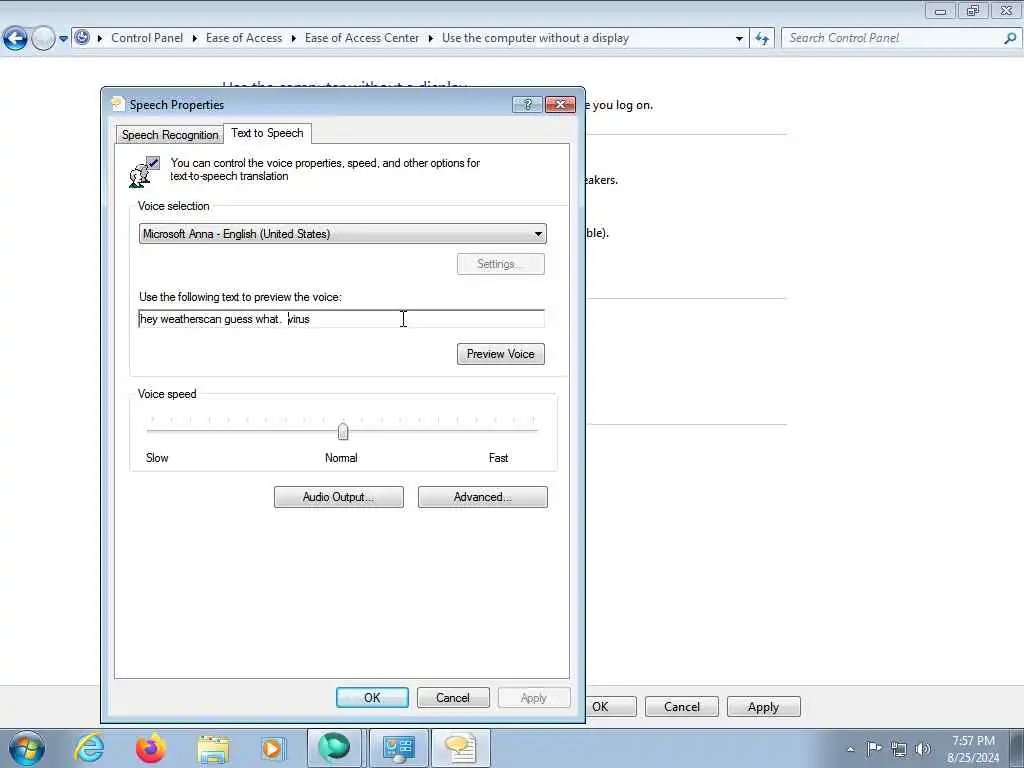The width and height of the screenshot is (1024, 768).
Task: Expand arrow after Control Panel breadcrumb
Action: 195,39
